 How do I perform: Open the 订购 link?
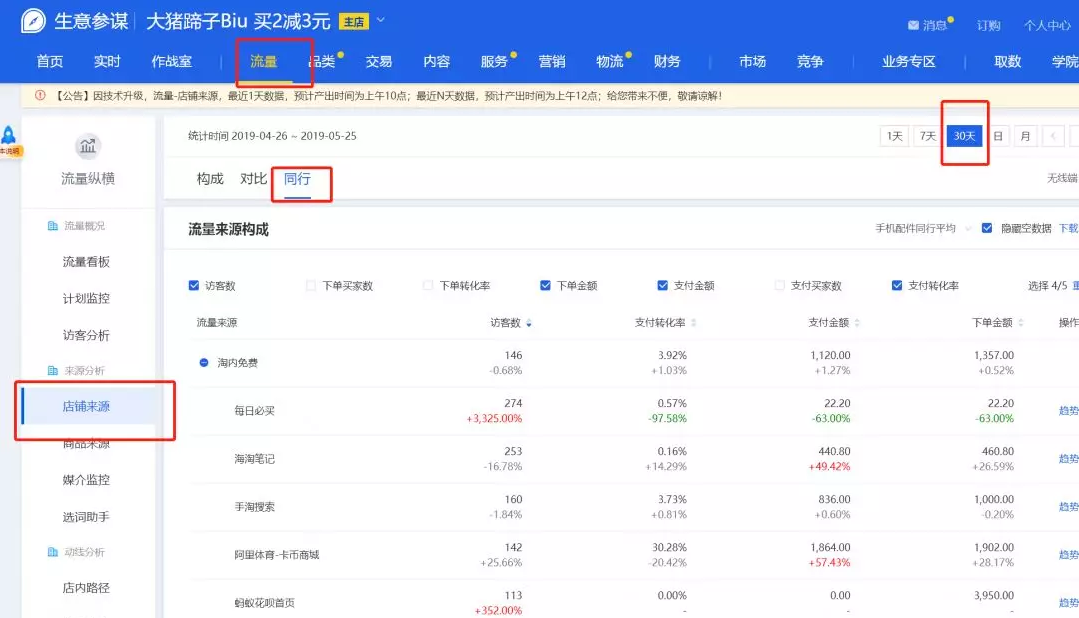[988, 25]
